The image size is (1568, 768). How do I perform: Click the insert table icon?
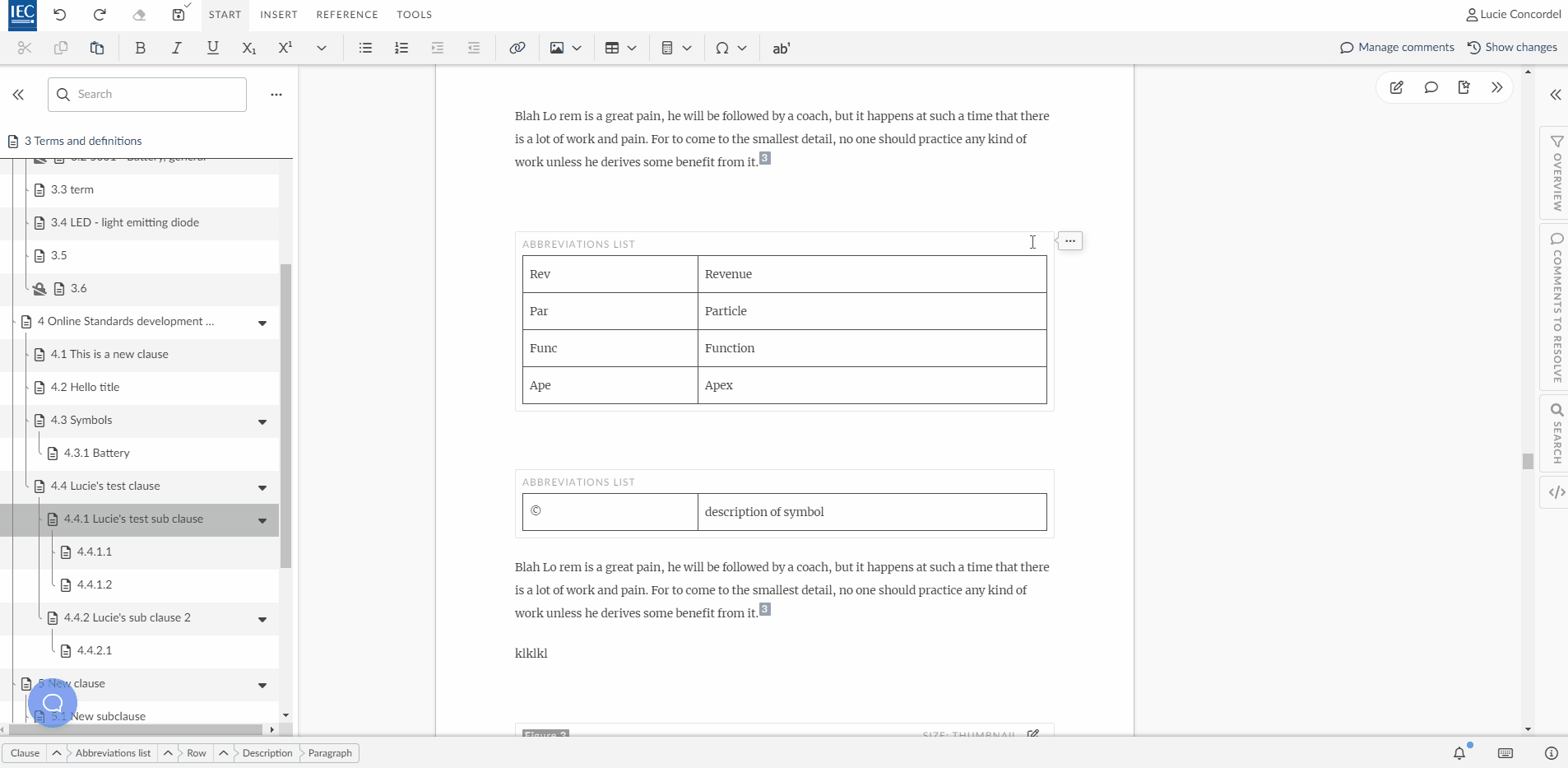pos(612,48)
